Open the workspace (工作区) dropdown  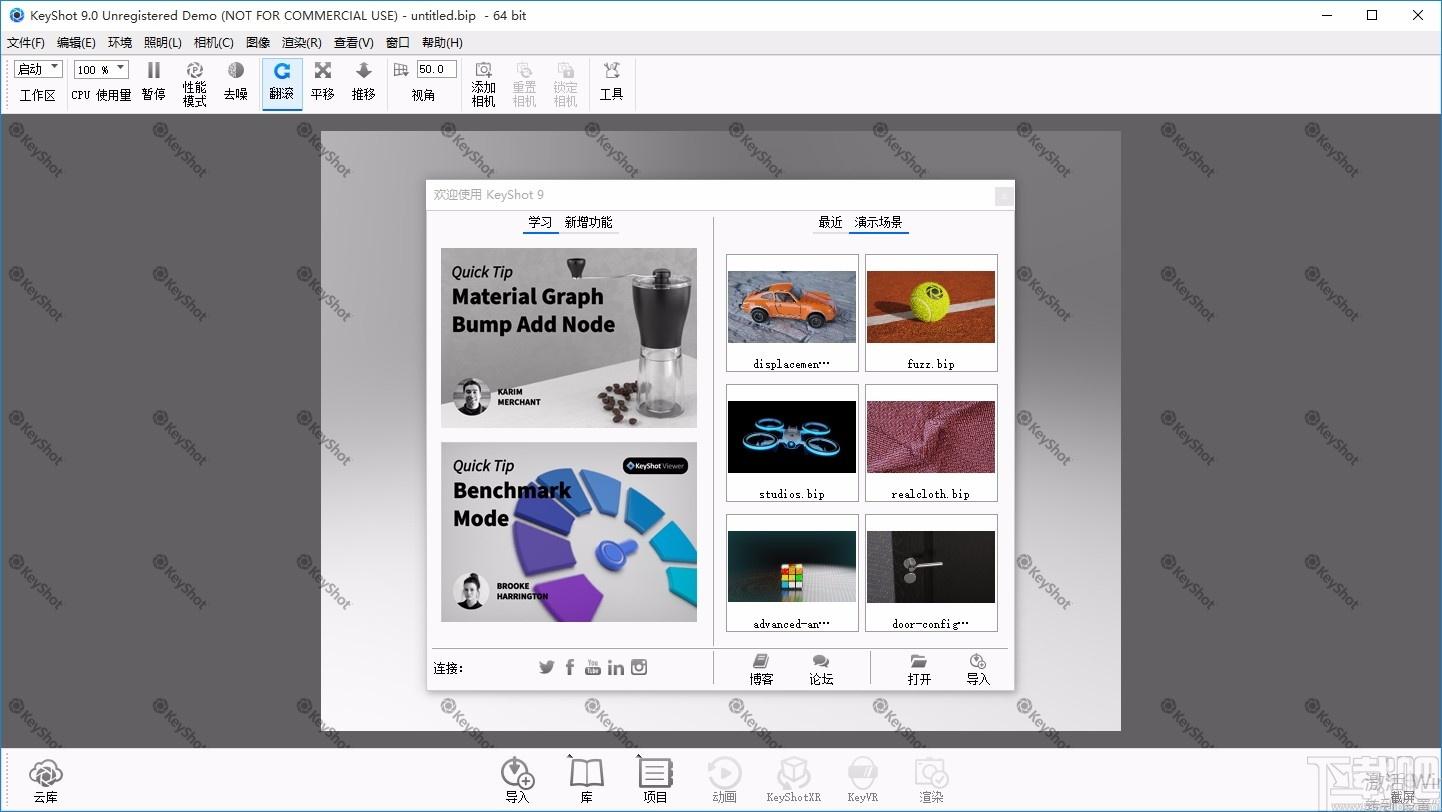[39, 69]
